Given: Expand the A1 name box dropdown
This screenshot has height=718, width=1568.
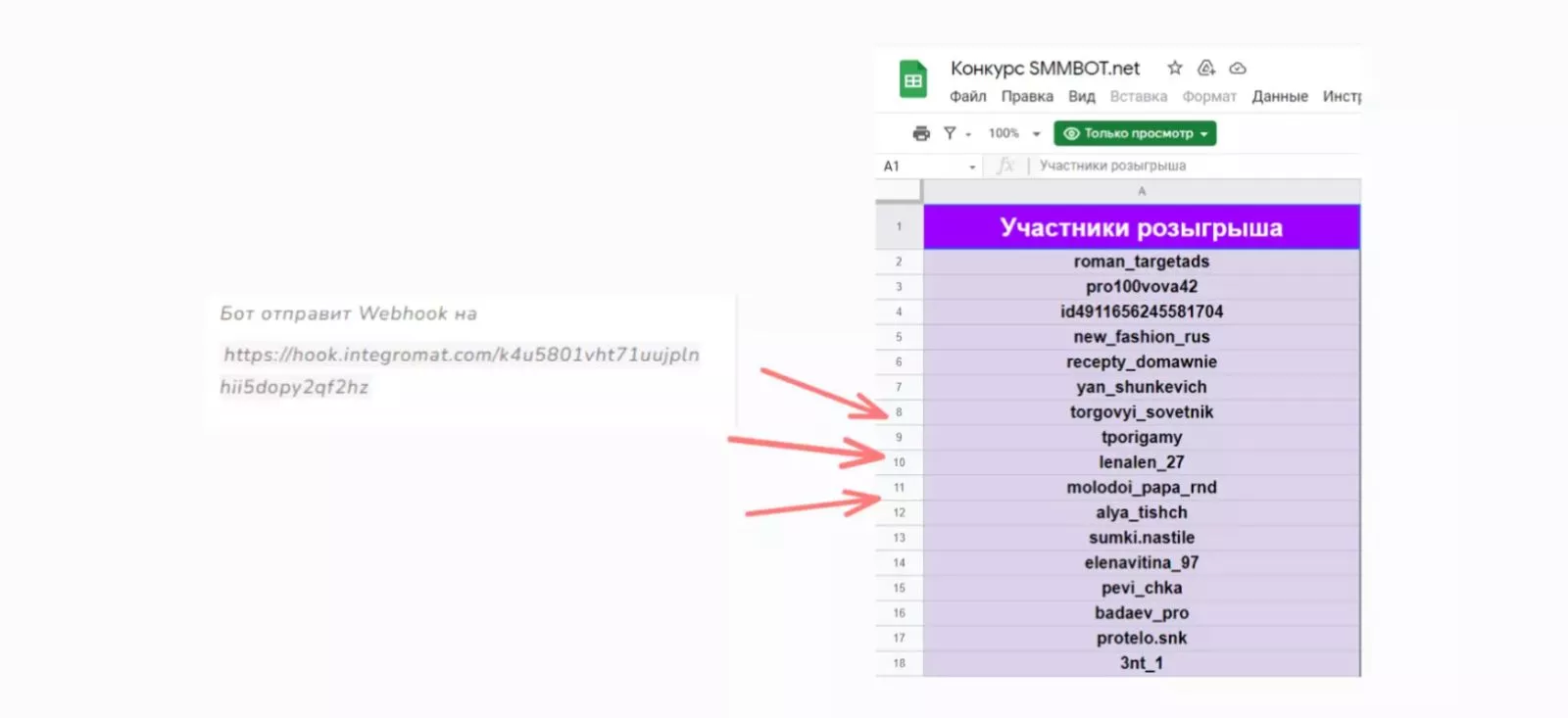Looking at the screenshot, I should point(972,167).
